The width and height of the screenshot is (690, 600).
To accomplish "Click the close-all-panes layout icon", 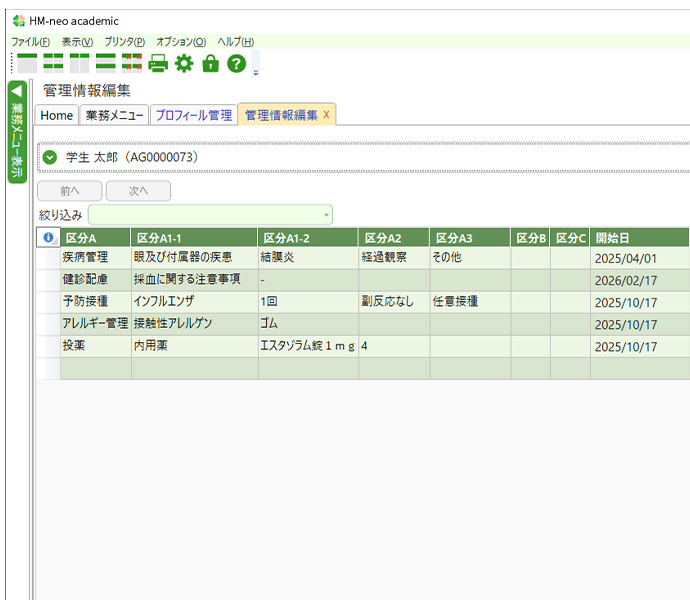I will (x=132, y=63).
